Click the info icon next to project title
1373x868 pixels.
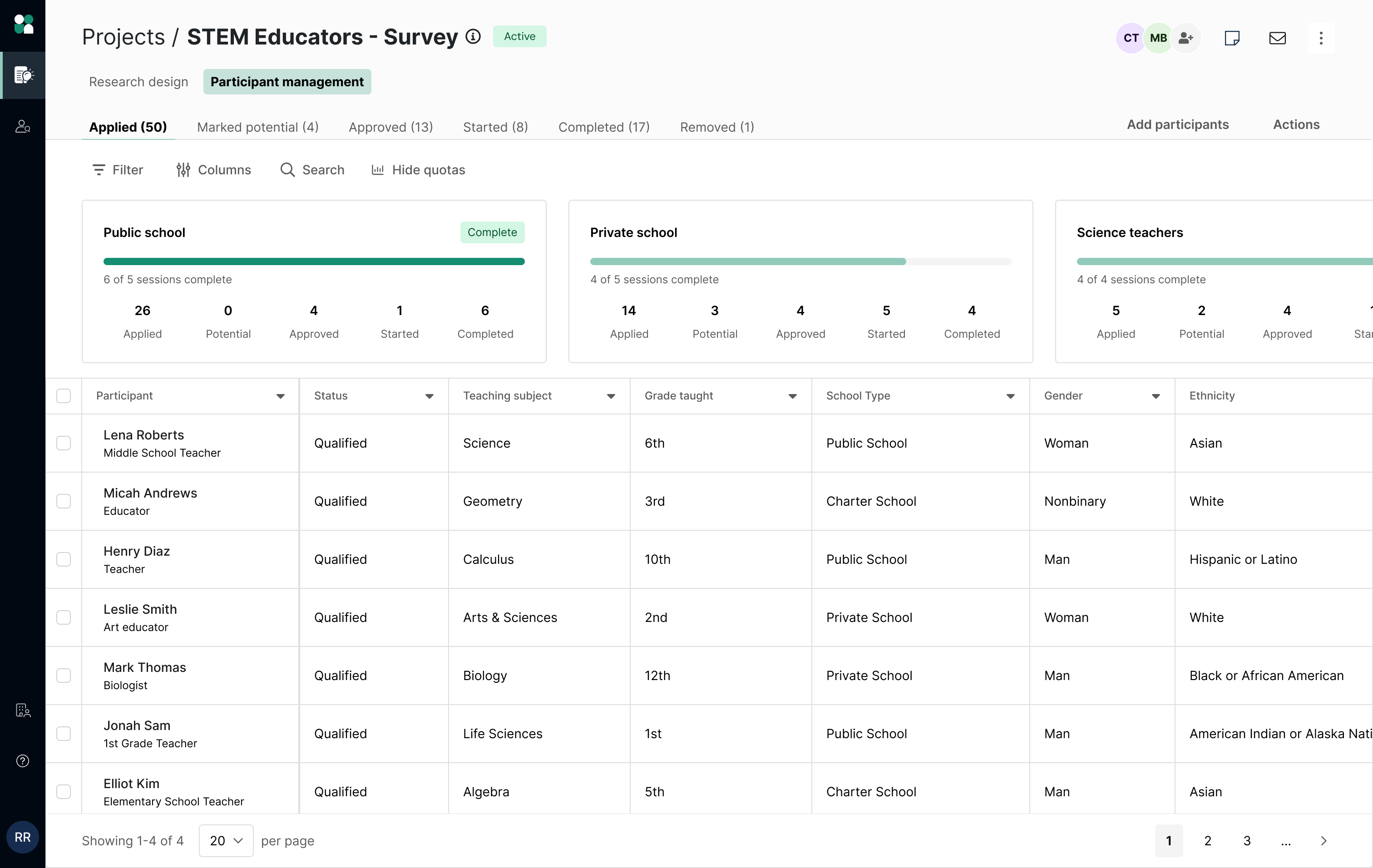pos(473,36)
